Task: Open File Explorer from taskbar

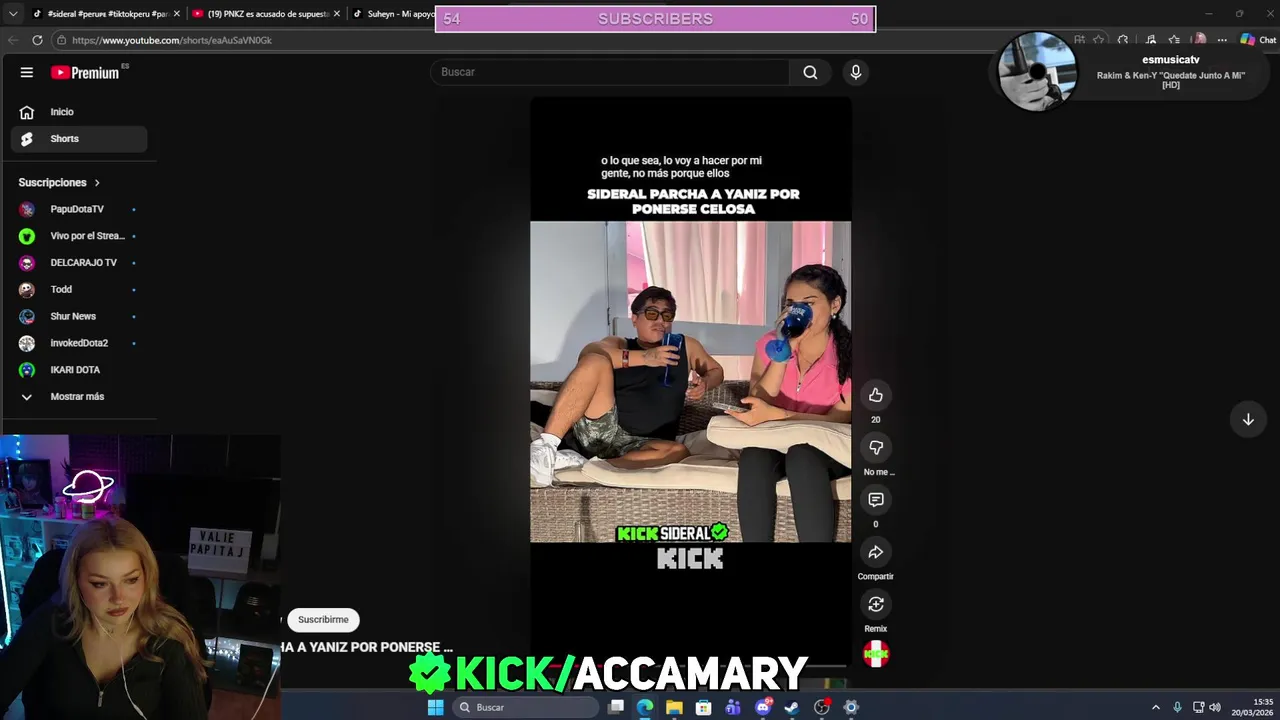Action: tap(675, 707)
